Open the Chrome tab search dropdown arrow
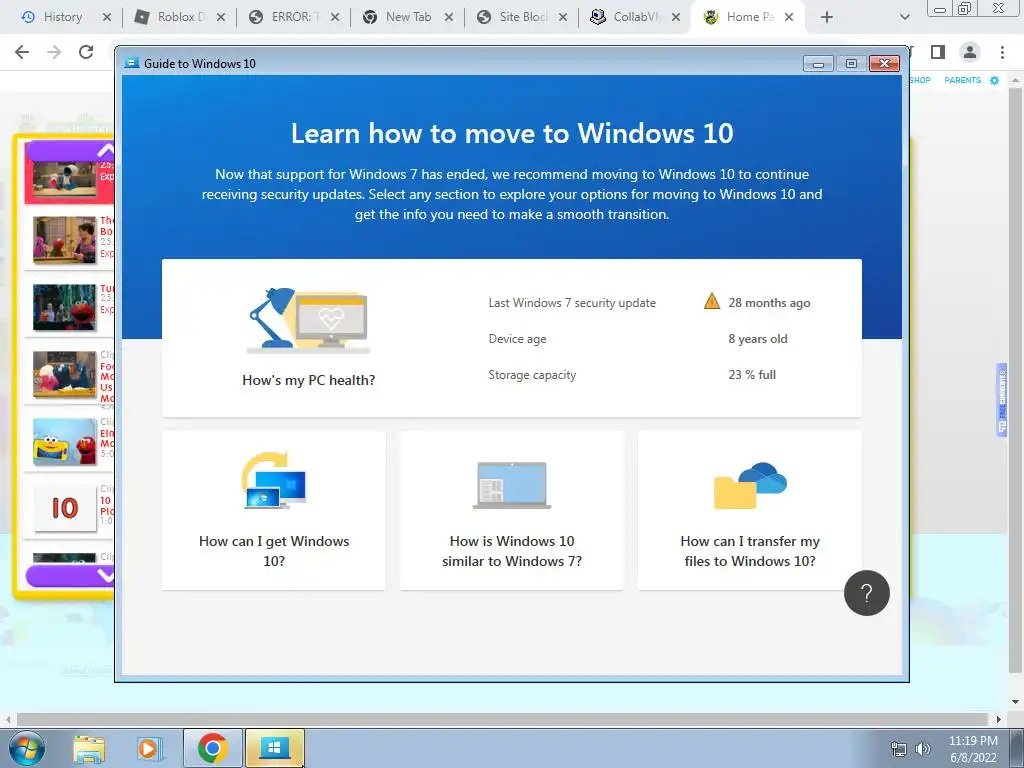Viewport: 1024px width, 768px height. point(904,17)
